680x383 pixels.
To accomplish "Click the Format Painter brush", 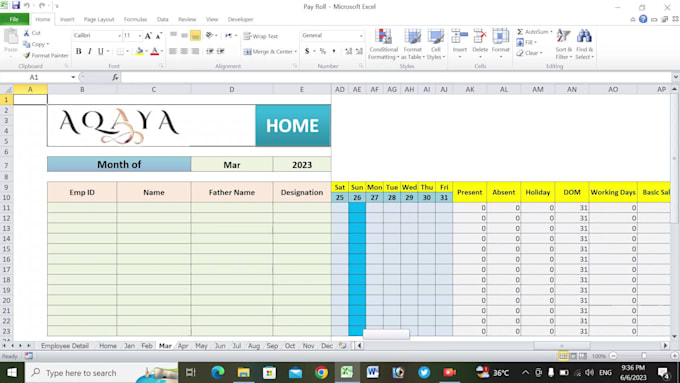I will 27,55.
